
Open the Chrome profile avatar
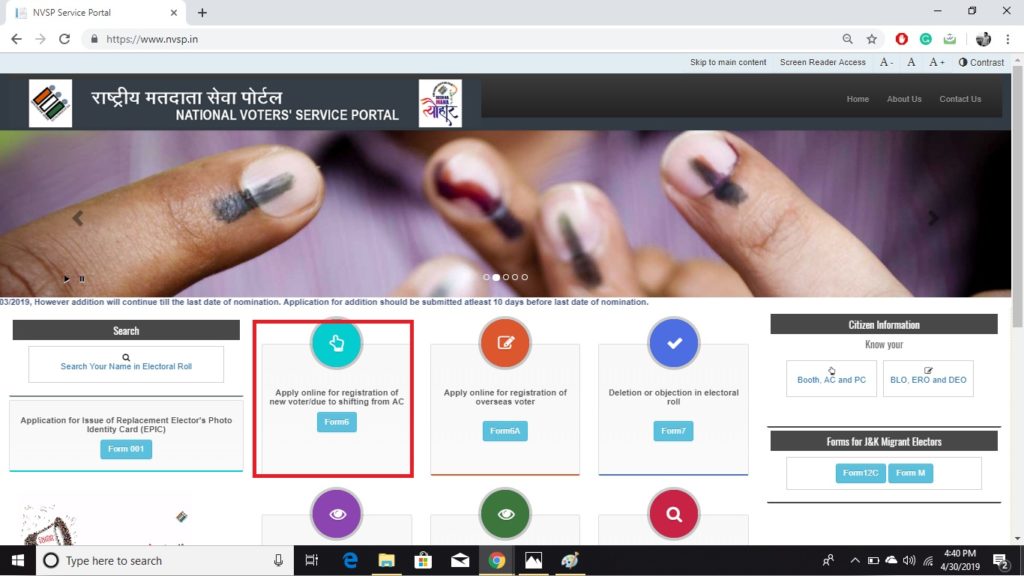point(983,39)
